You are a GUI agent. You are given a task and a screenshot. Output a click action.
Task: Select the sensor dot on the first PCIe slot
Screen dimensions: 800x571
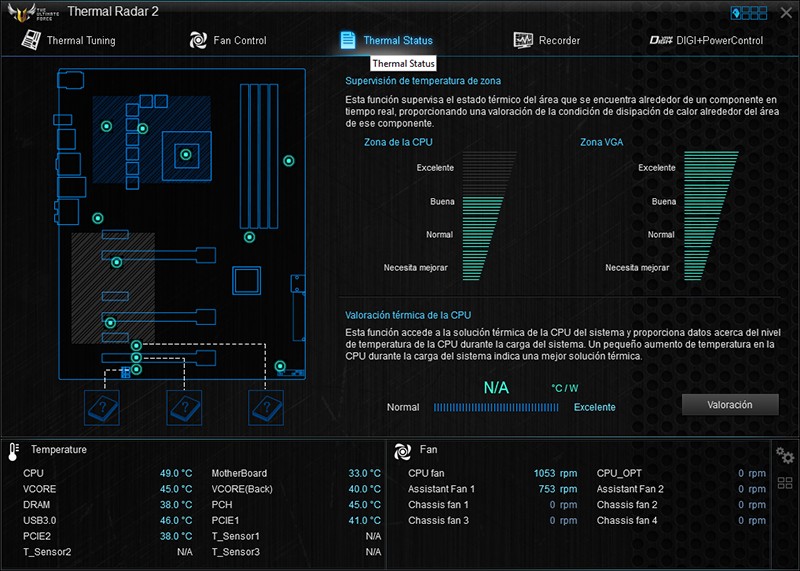tap(116, 262)
